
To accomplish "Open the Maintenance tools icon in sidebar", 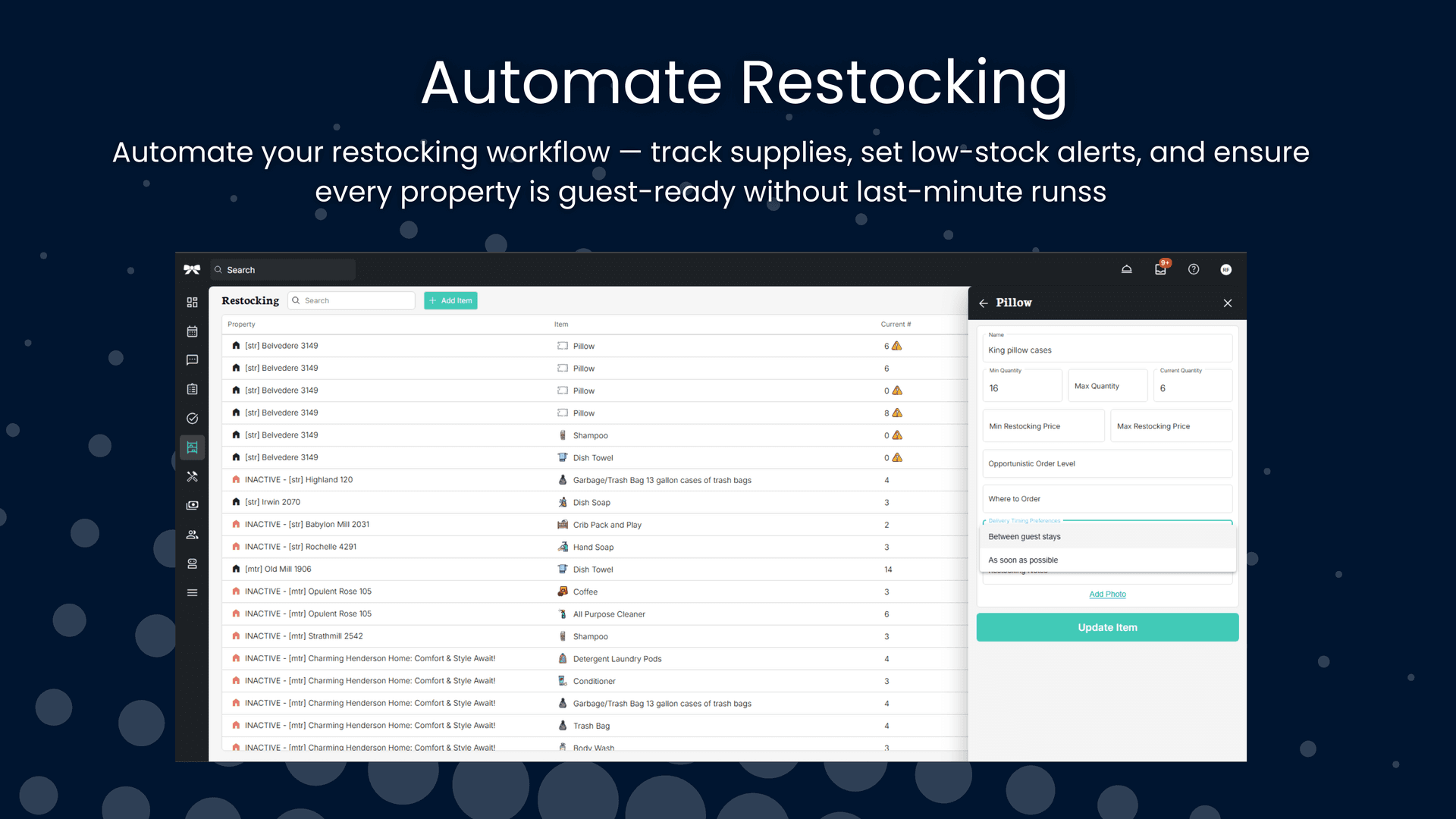I will coord(192,476).
